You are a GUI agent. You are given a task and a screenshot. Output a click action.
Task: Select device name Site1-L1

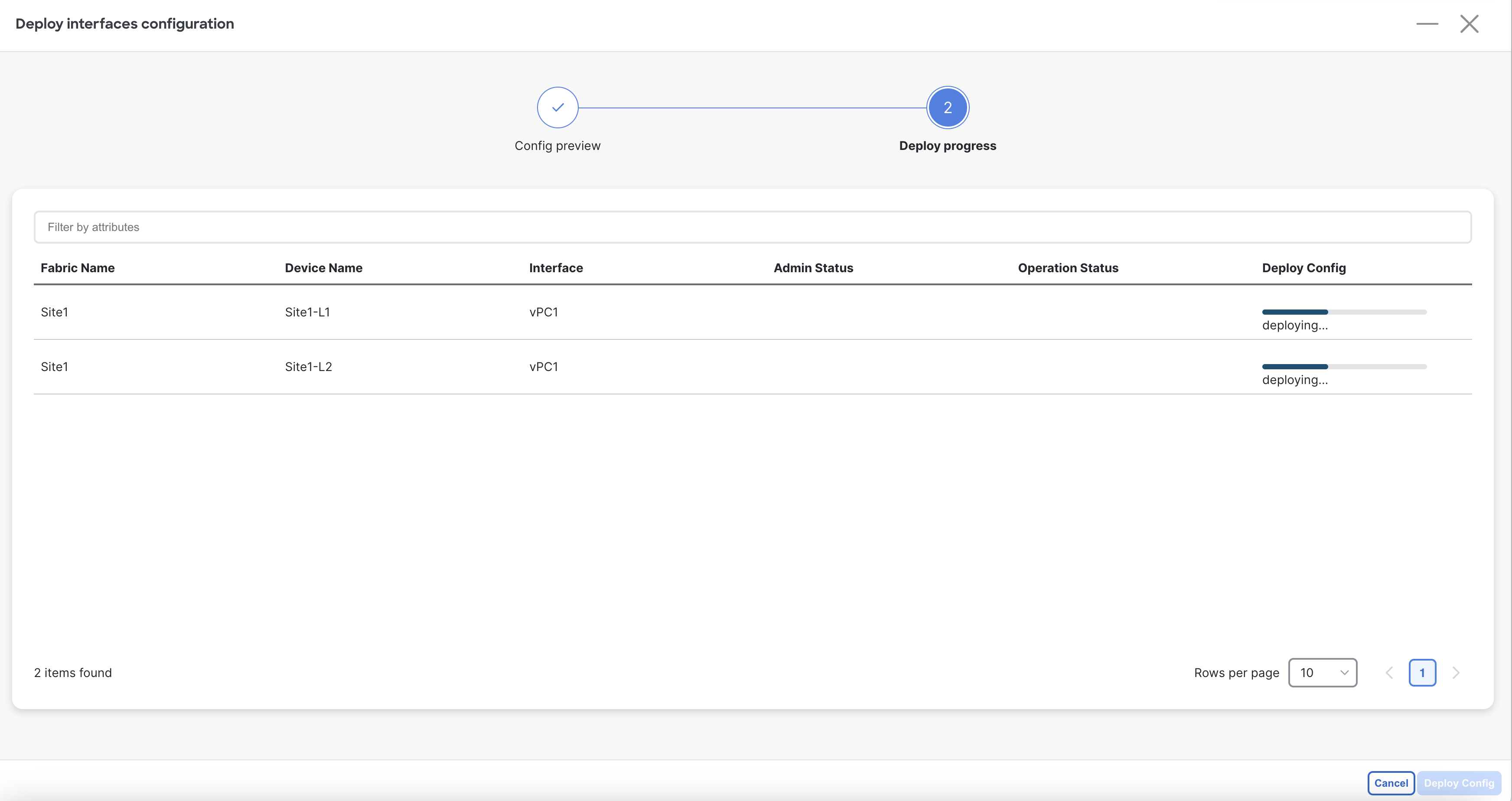[x=308, y=312]
